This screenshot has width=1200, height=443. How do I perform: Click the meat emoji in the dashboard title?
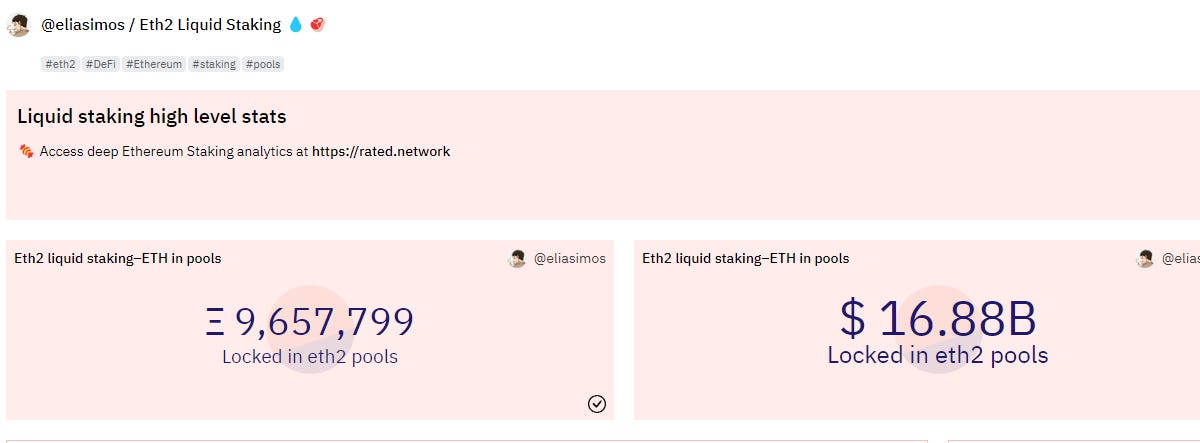[318, 25]
